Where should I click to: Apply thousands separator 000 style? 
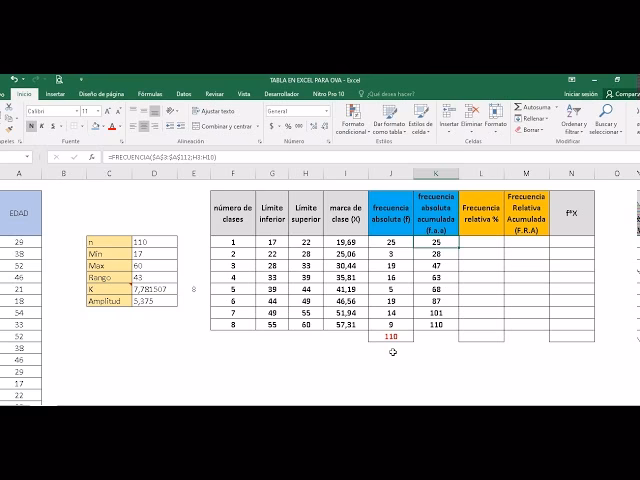tap(299, 126)
